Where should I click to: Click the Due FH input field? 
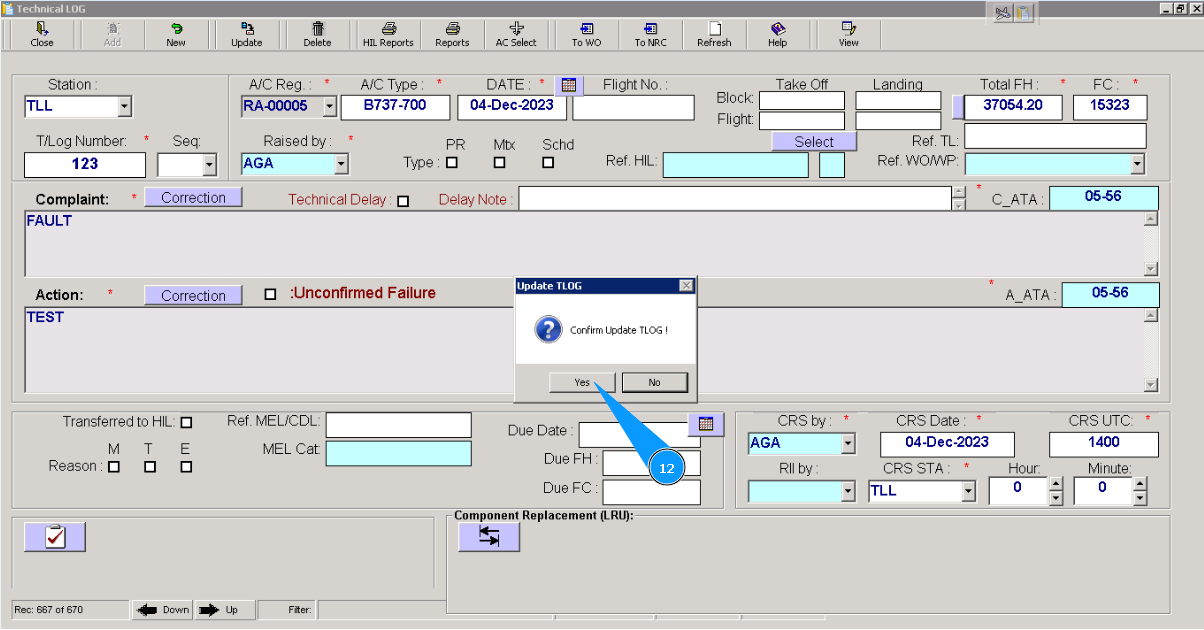(651, 462)
